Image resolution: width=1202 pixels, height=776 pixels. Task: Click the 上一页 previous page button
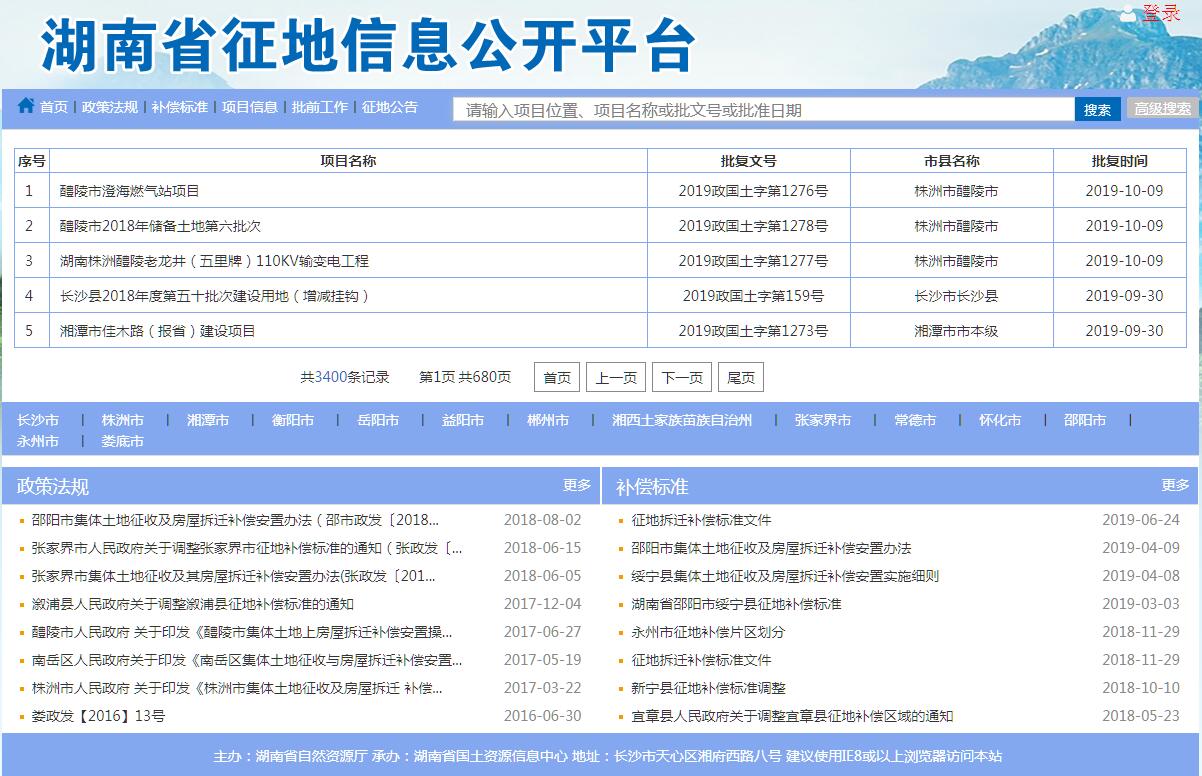point(616,378)
